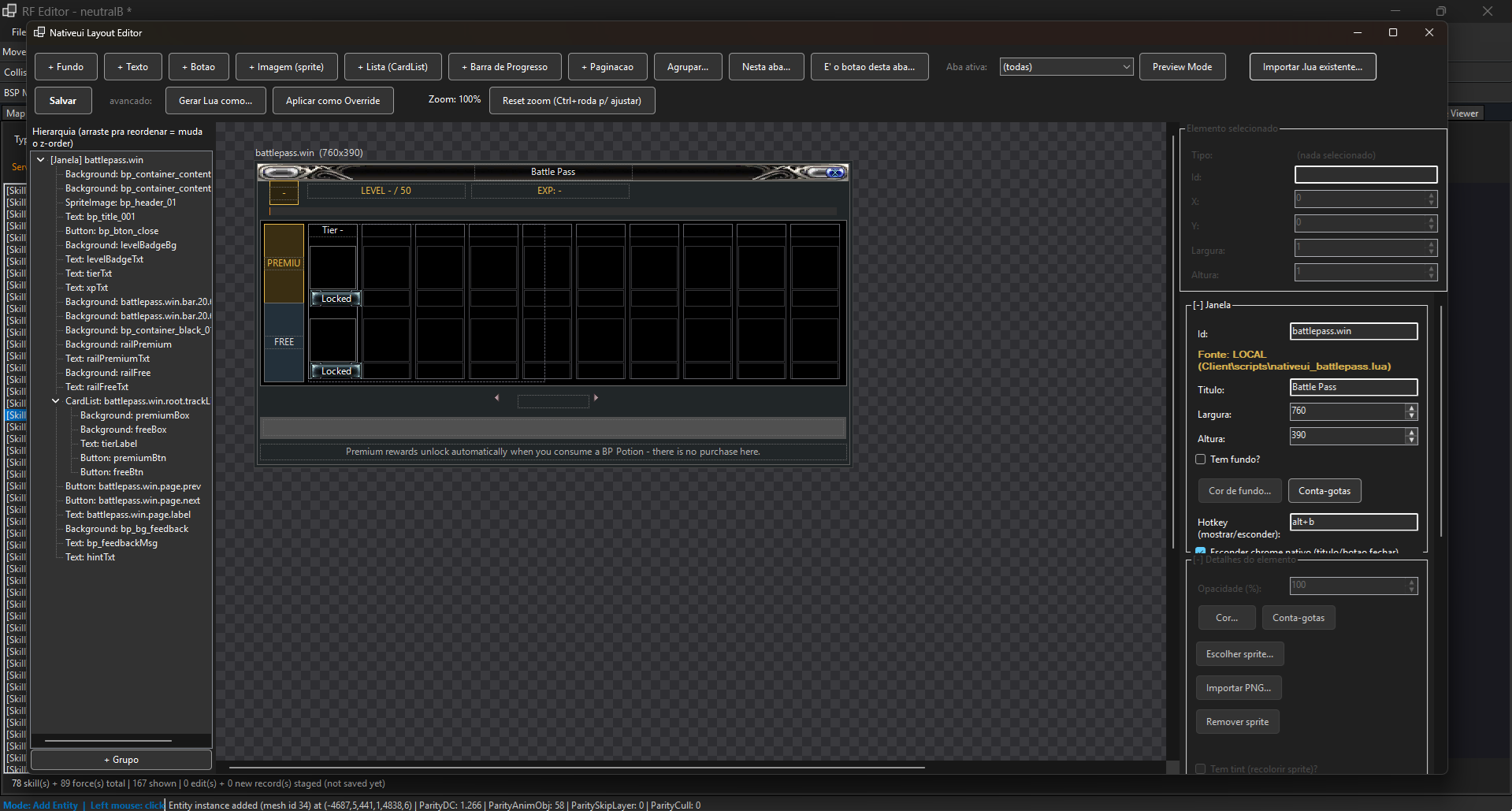
Task: Click the Janela Id field containing battlepass.win
Action: [1354, 331]
